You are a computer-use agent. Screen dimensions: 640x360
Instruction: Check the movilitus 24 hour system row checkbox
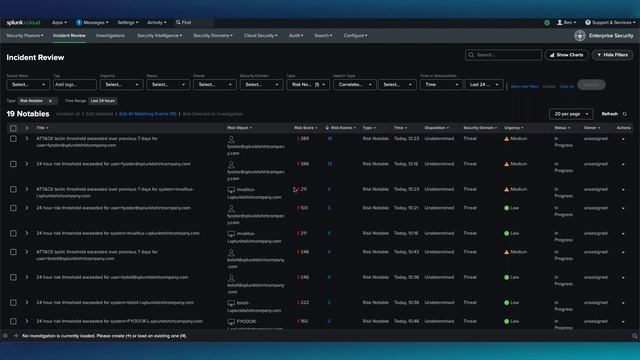(x=13, y=233)
